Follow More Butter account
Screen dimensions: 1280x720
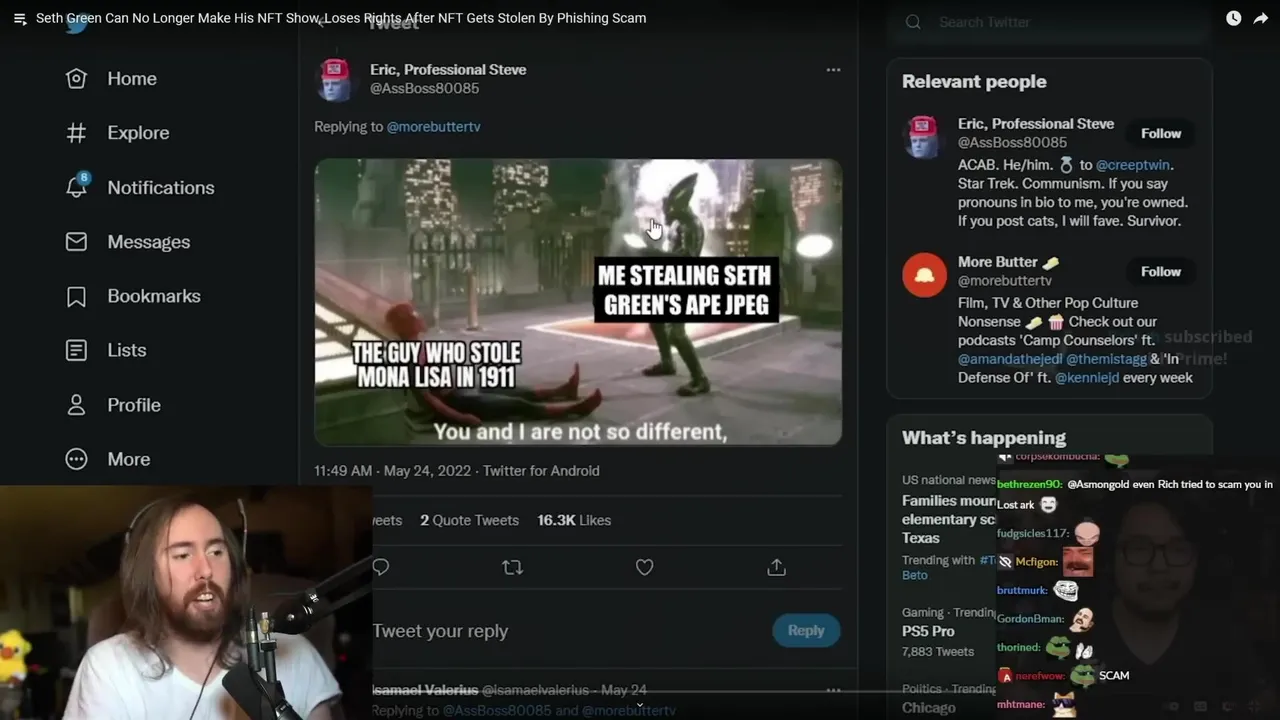point(1161,271)
